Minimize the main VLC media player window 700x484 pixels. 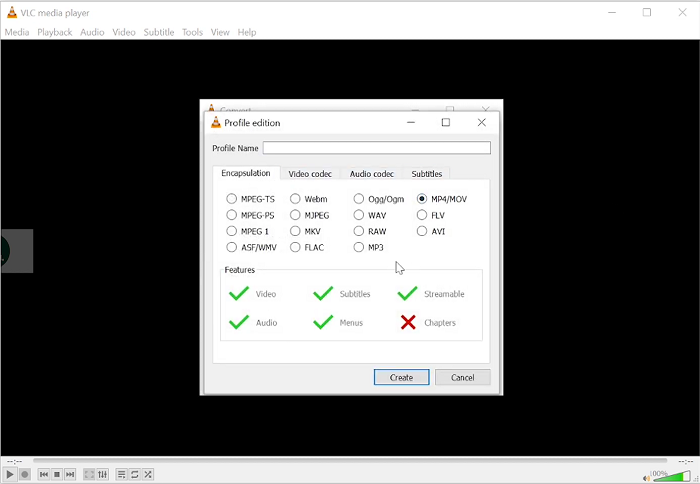[612, 13]
